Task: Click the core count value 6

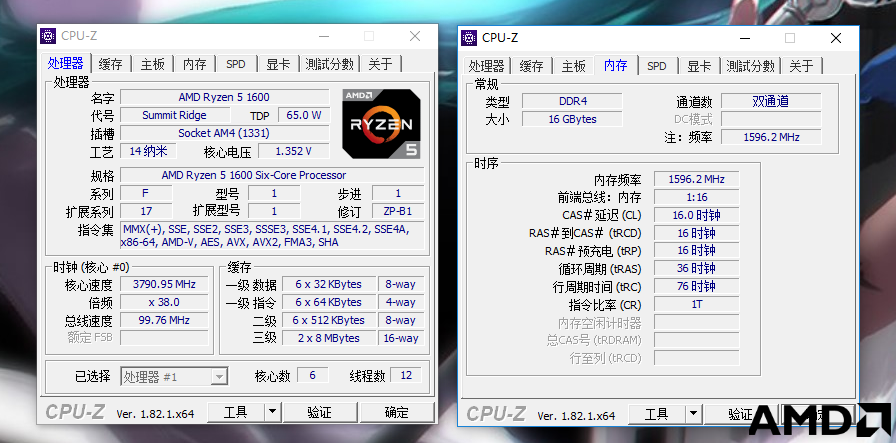Action: pos(313,375)
